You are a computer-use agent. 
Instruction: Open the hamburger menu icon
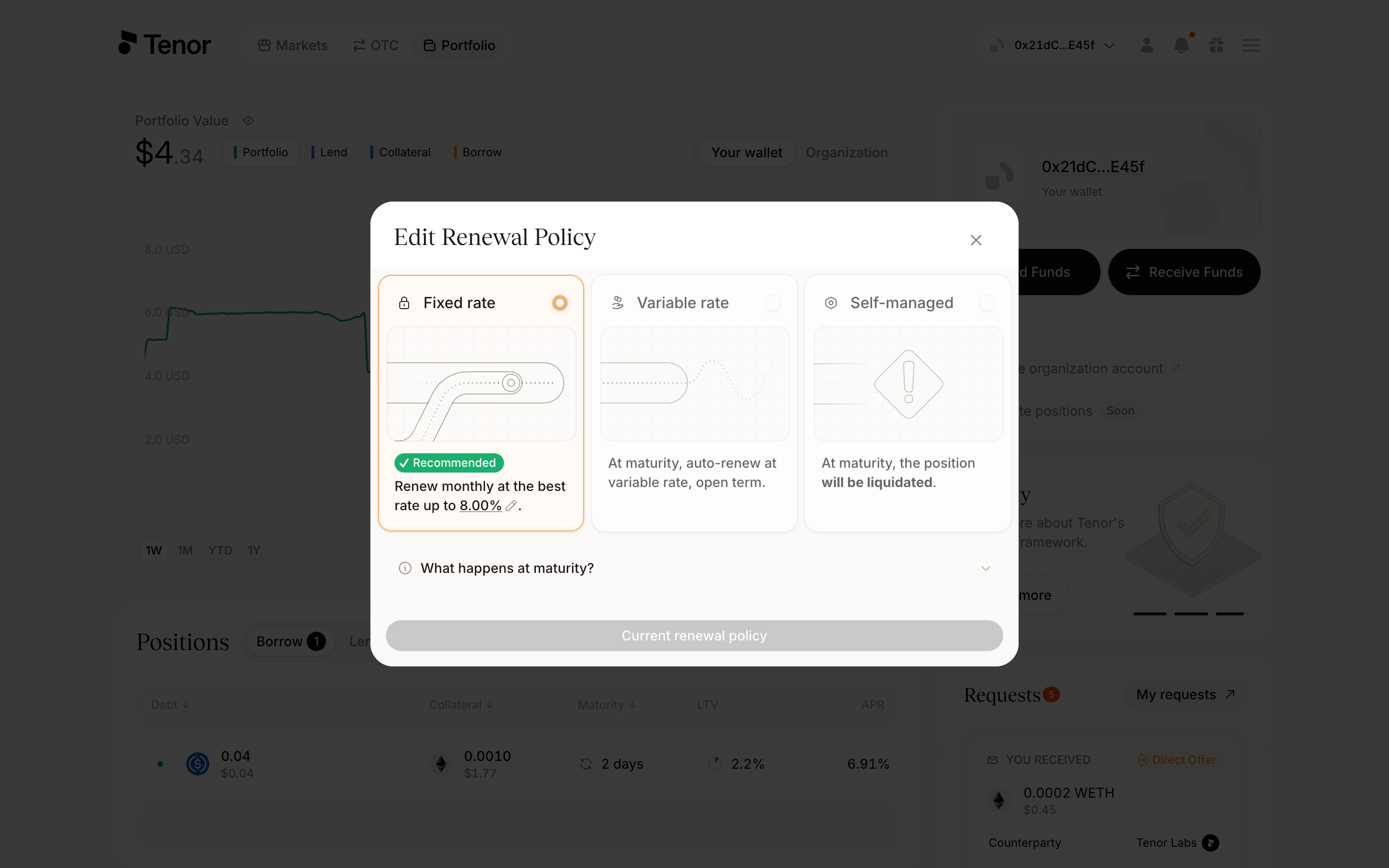click(x=1251, y=45)
